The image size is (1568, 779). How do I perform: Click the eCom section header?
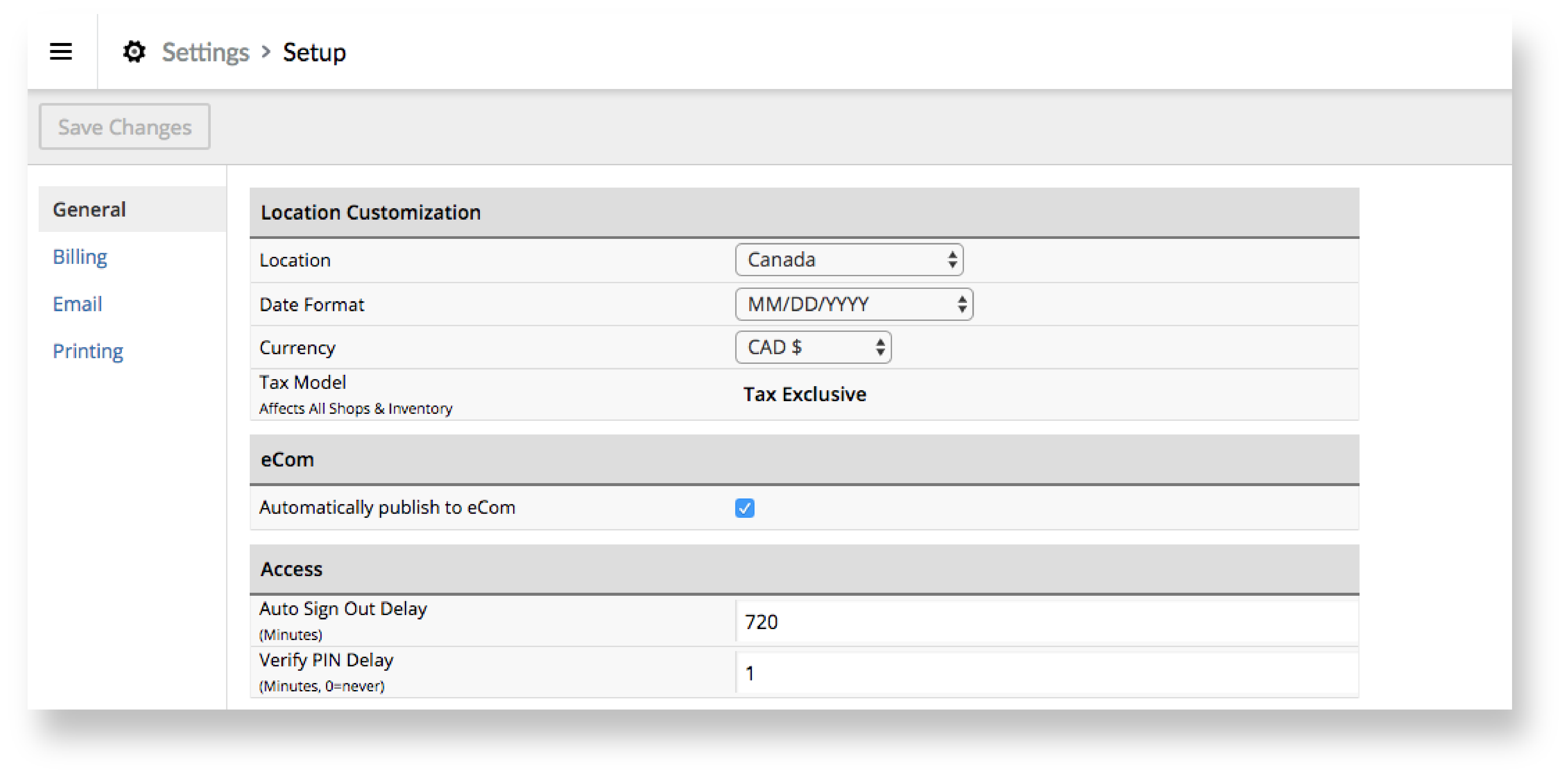(804, 459)
